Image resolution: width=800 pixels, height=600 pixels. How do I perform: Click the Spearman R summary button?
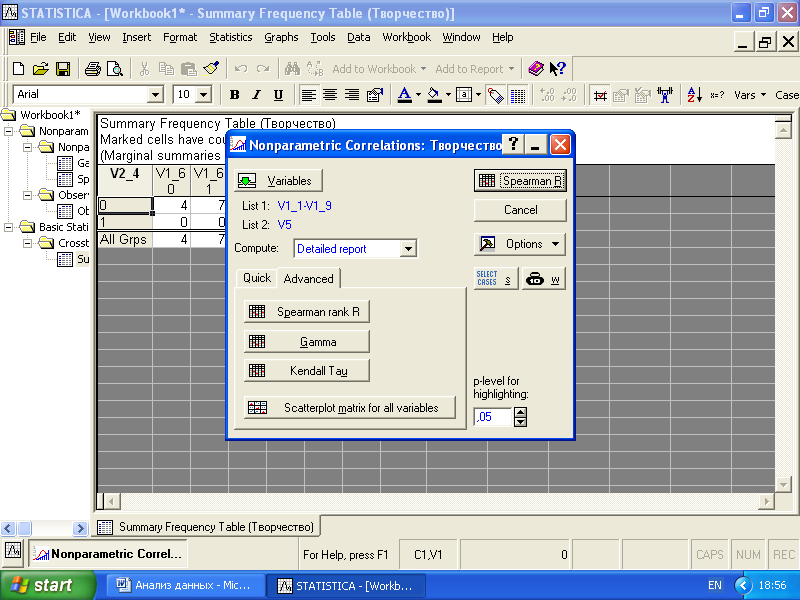tap(520, 181)
